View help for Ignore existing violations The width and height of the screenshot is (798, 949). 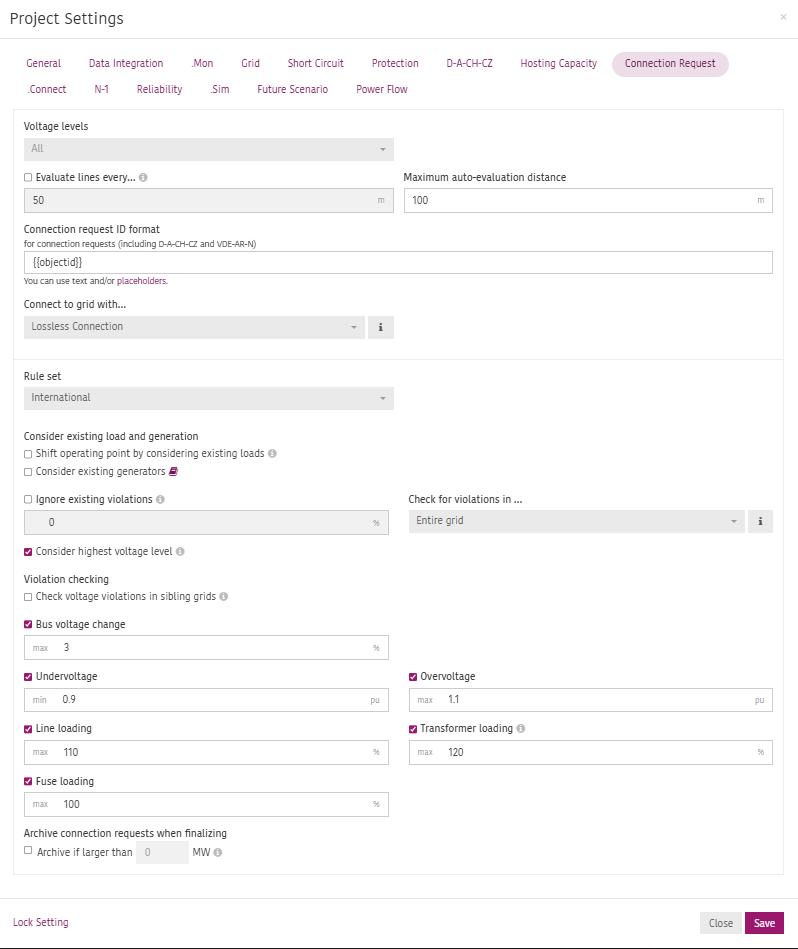tap(160, 499)
